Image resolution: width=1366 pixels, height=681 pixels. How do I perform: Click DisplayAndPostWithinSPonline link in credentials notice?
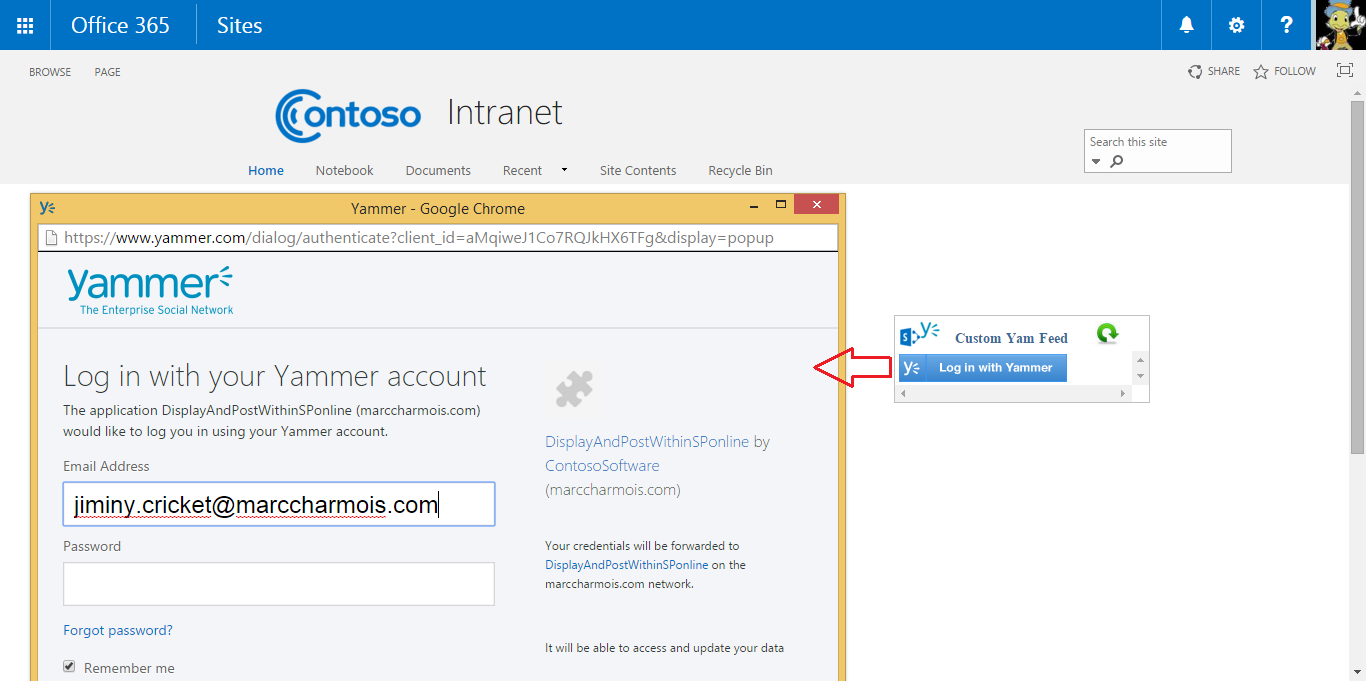point(626,565)
